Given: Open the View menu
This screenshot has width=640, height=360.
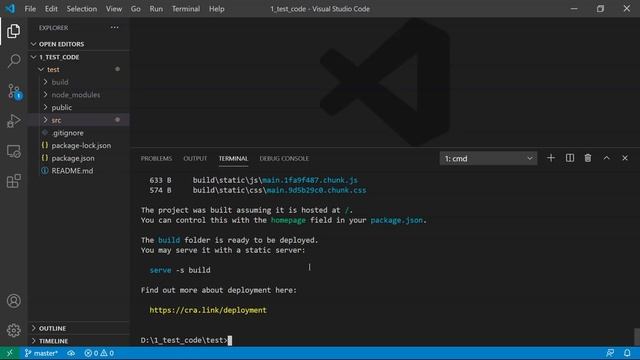Looking at the screenshot, I should [114, 9].
